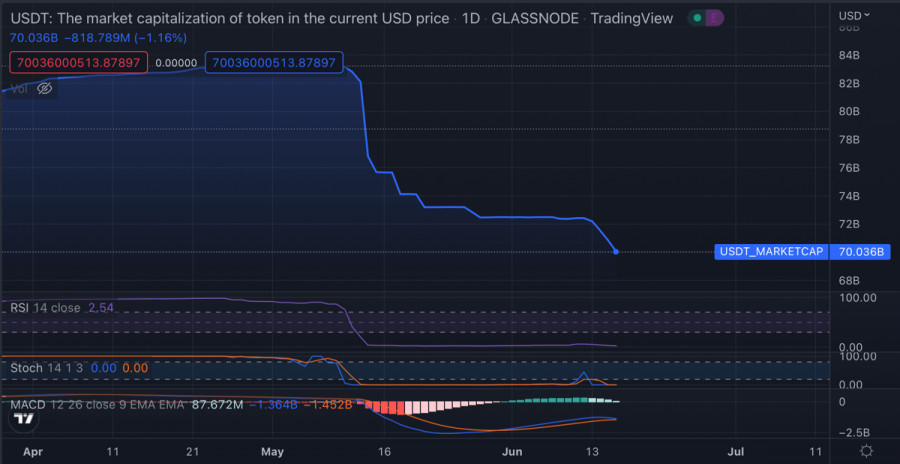Click the RSI 14 close indicator label
Image resolution: width=900 pixels, height=464 pixels.
tap(45, 308)
